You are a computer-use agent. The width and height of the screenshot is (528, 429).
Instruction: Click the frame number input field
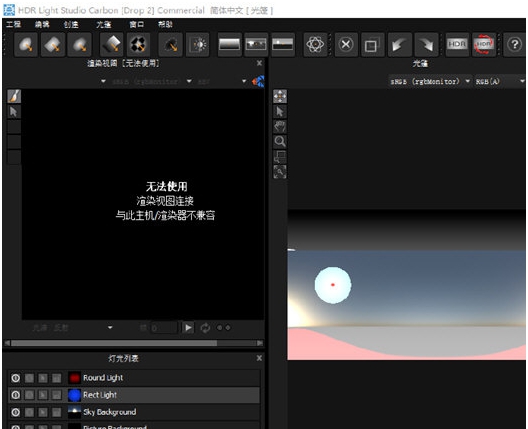click(x=164, y=328)
